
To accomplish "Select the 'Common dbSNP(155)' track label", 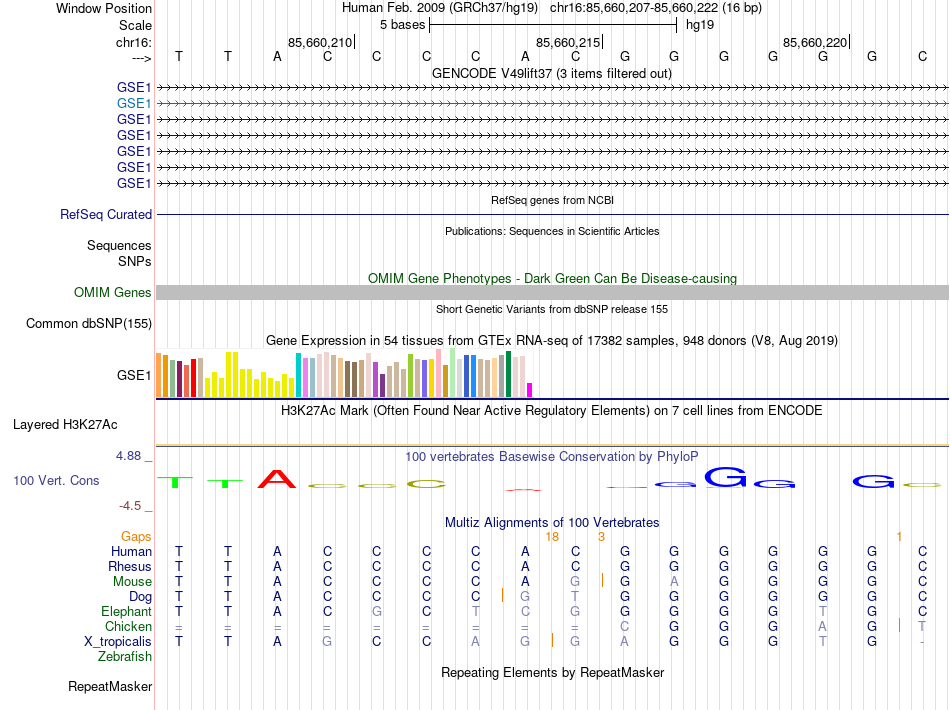I will coord(89,323).
